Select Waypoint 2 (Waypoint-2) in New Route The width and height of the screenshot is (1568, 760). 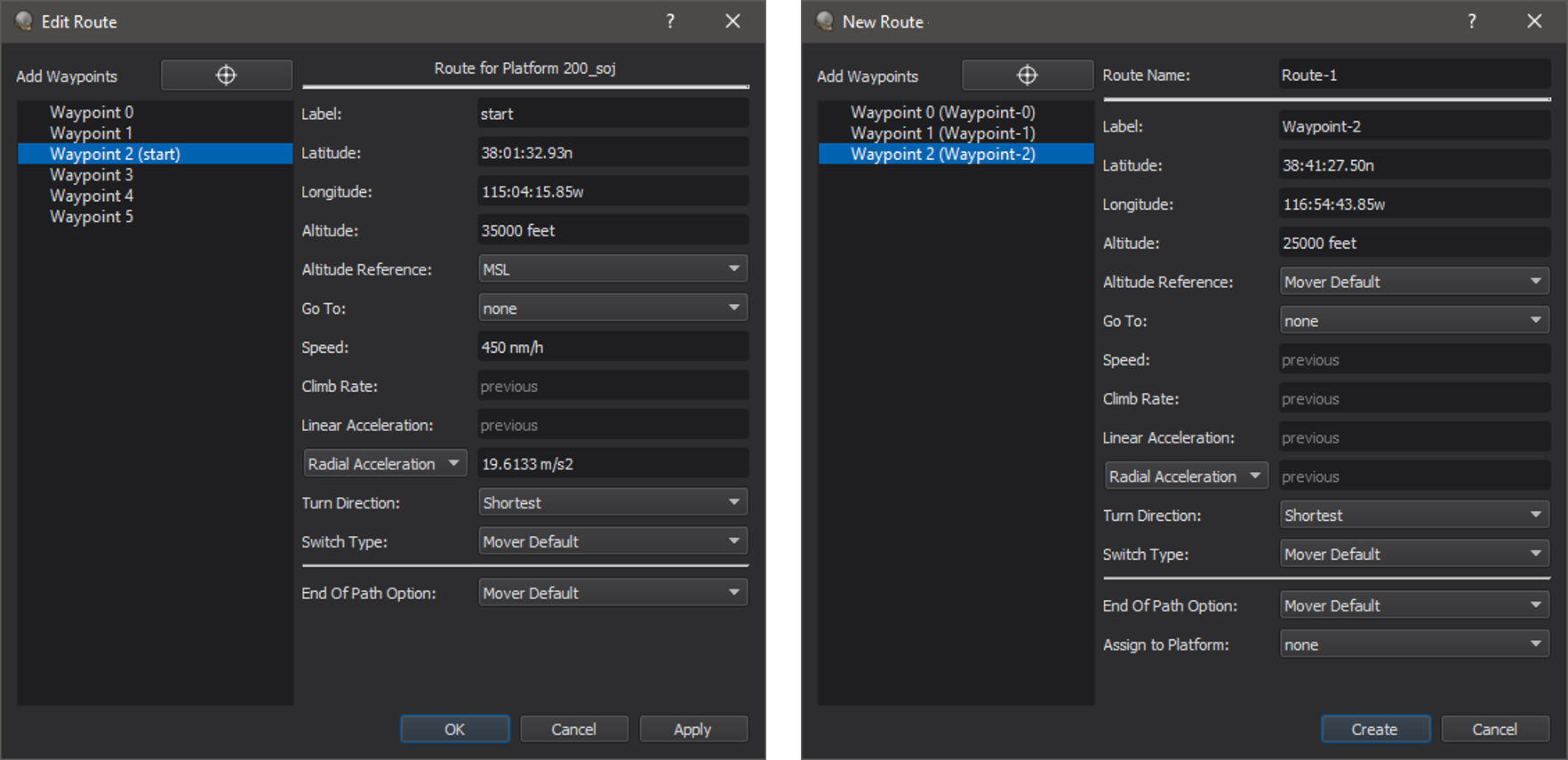click(x=956, y=154)
